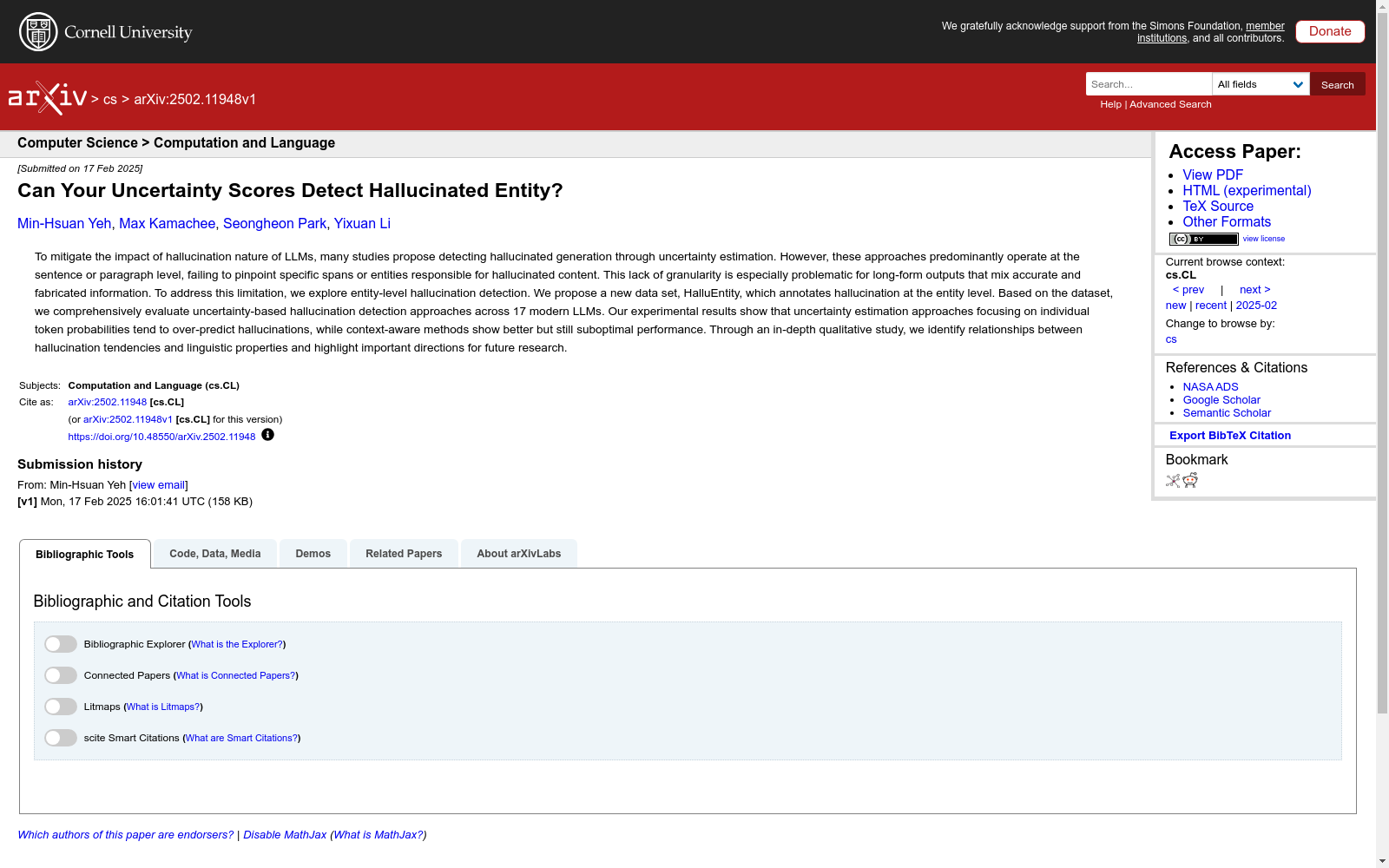Open What is the Explorer? link
Image resolution: width=1389 pixels, height=868 pixels.
point(237,645)
